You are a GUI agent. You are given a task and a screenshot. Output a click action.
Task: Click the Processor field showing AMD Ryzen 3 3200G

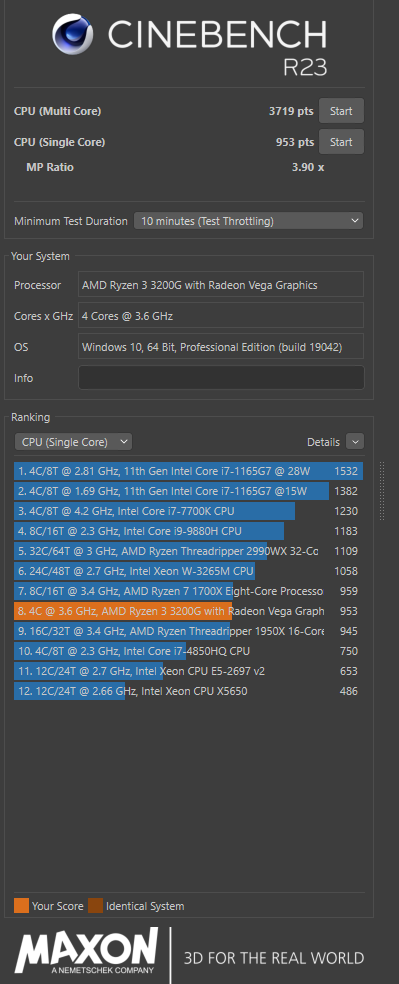coord(221,285)
